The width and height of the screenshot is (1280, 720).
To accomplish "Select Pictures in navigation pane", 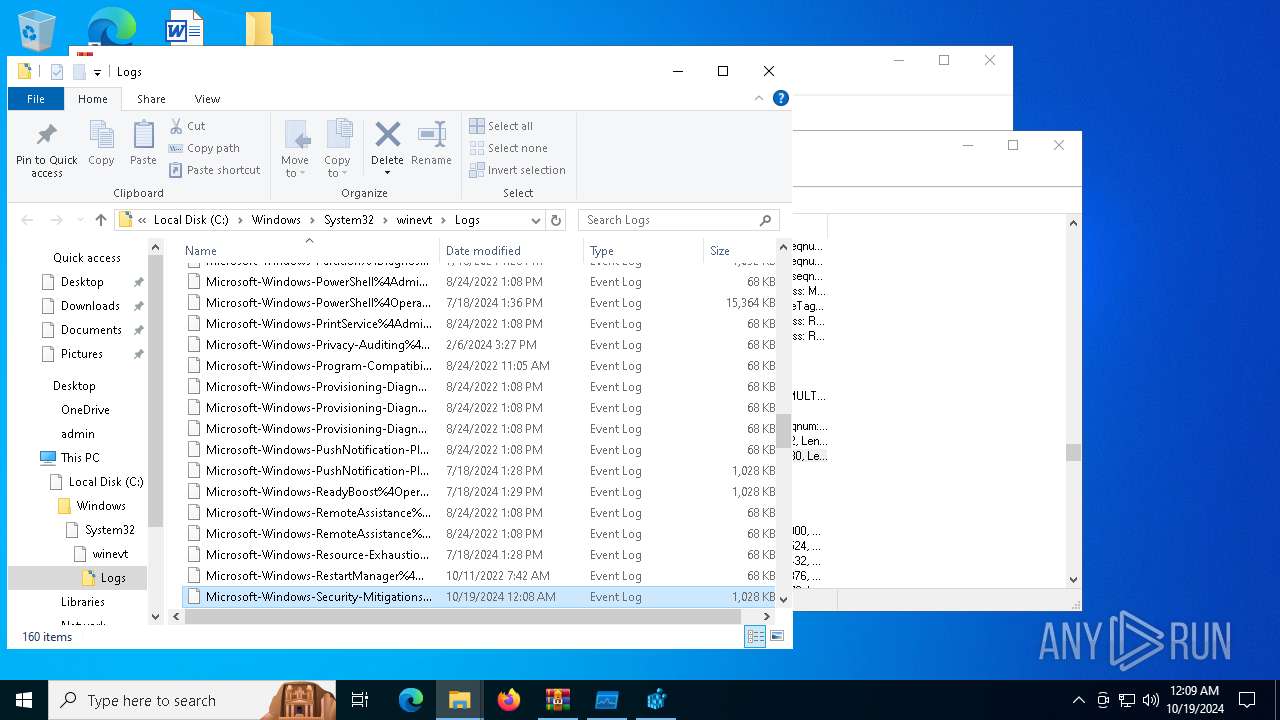I will 82,354.
